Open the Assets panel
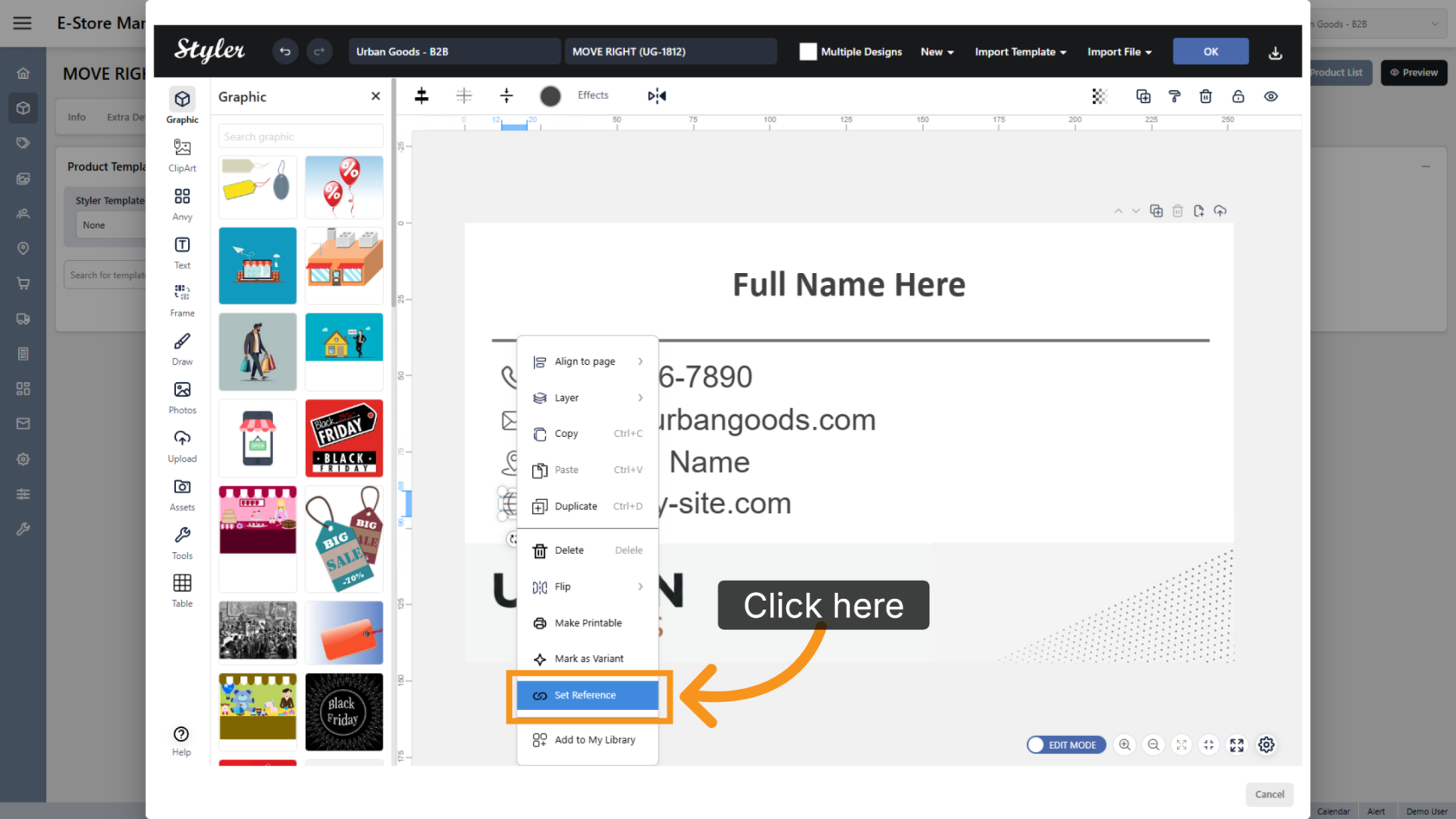 coord(182,495)
